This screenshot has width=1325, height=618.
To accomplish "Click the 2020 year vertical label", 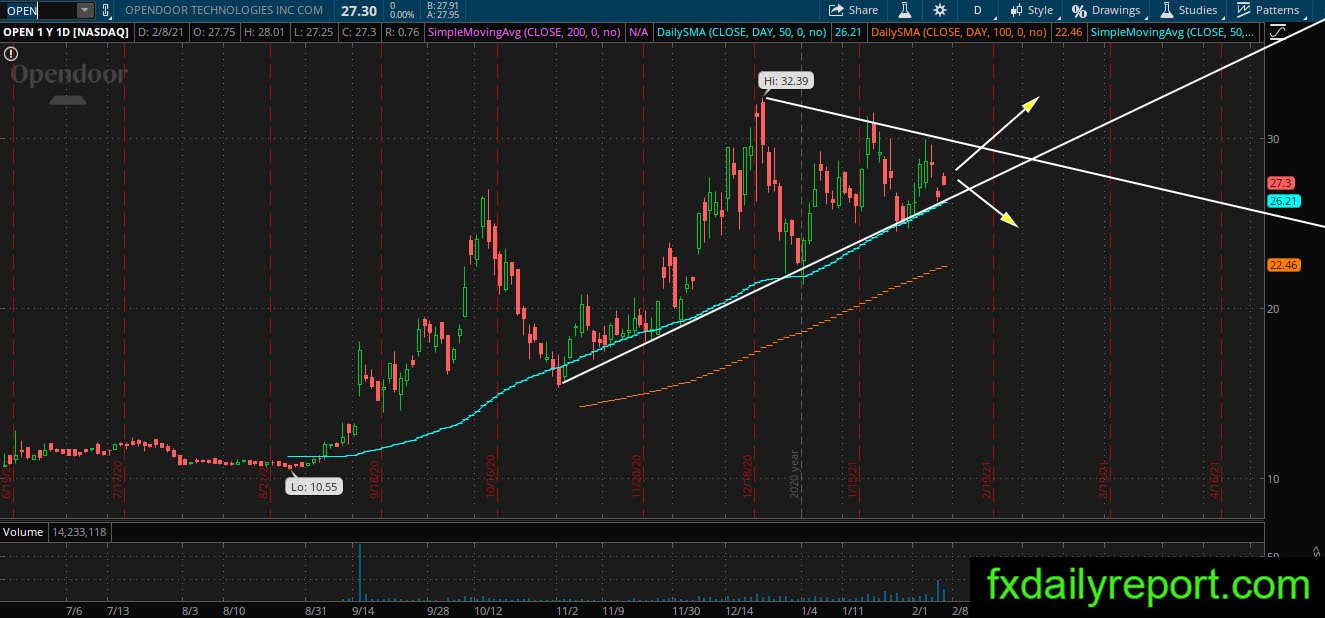I will [x=796, y=476].
